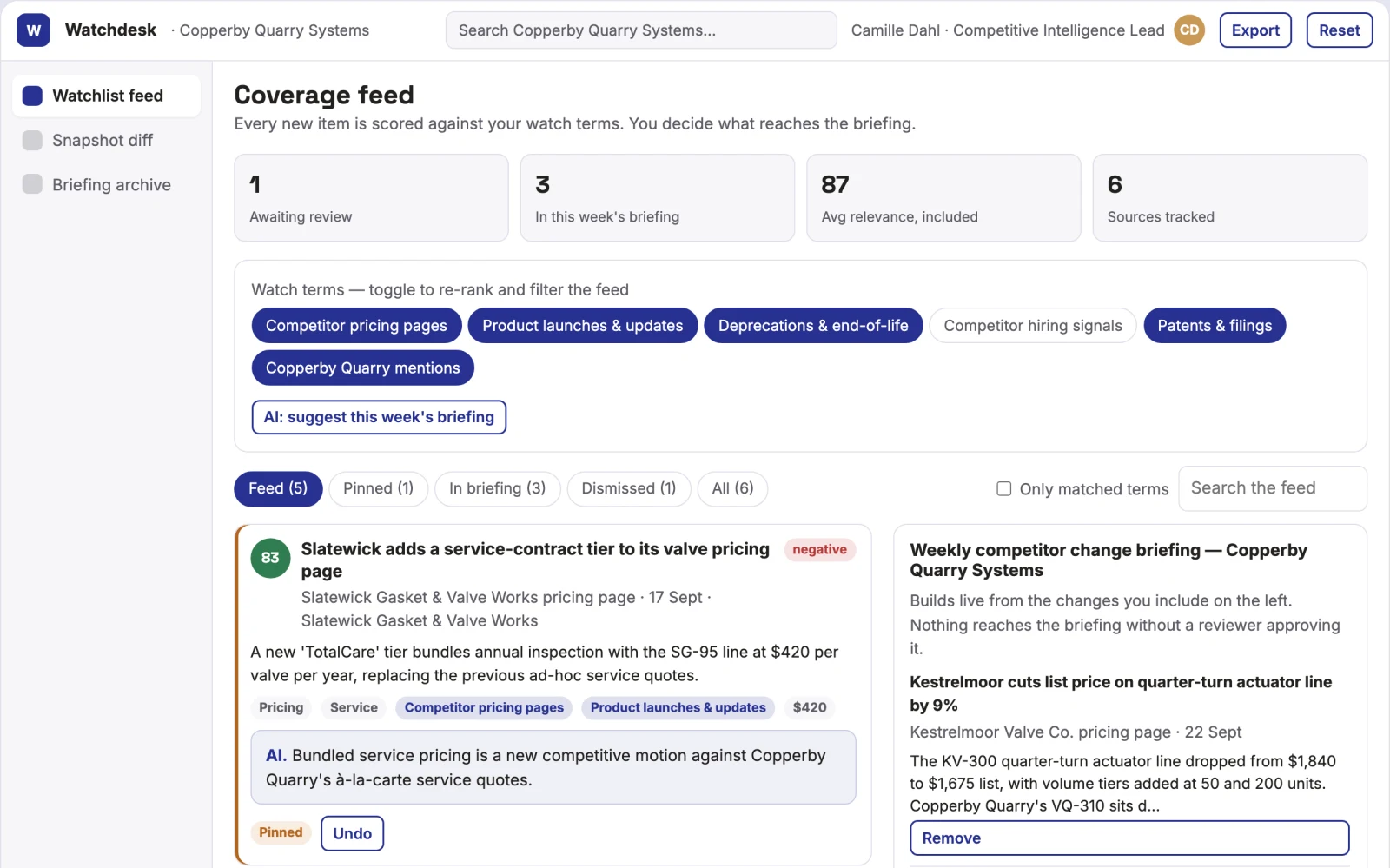Viewport: 1390px width, 868px height.
Task: Click the Competitor pricing pages tag on Slatewick item
Action: 484,707
